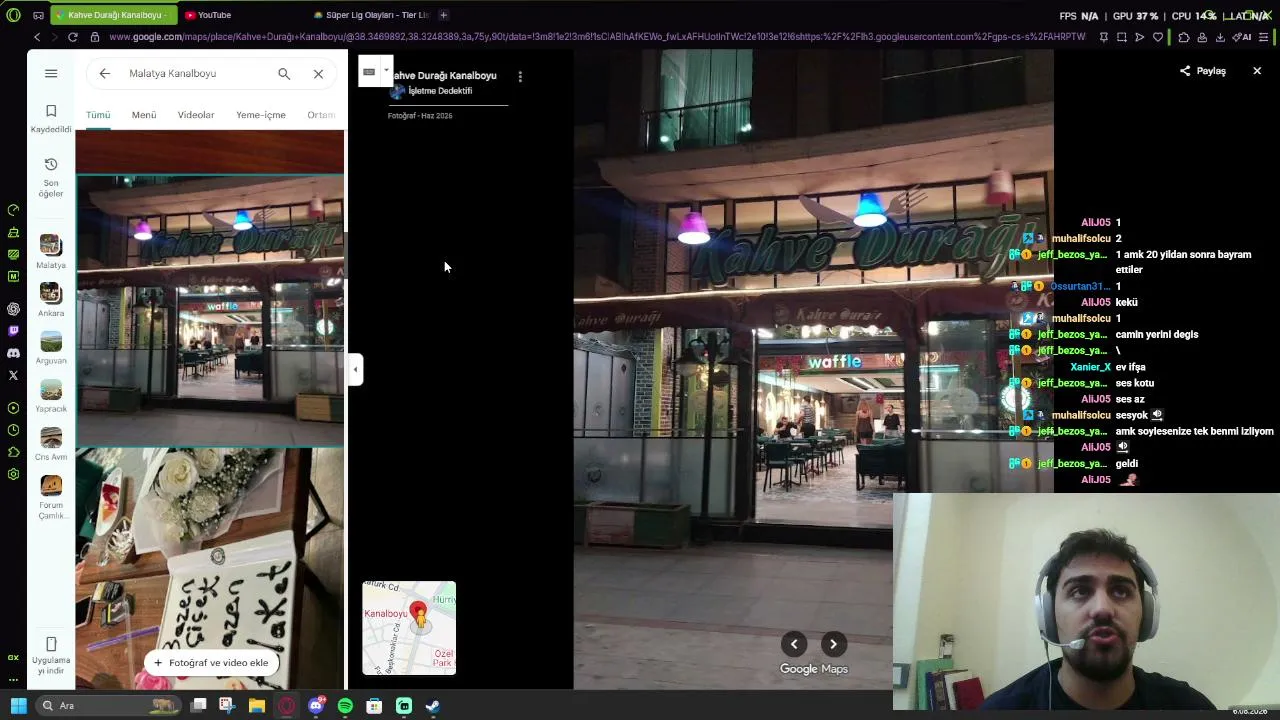Image resolution: width=1280 pixels, height=720 pixels.
Task: Collapse the side panel with arrow handle
Action: click(355, 369)
